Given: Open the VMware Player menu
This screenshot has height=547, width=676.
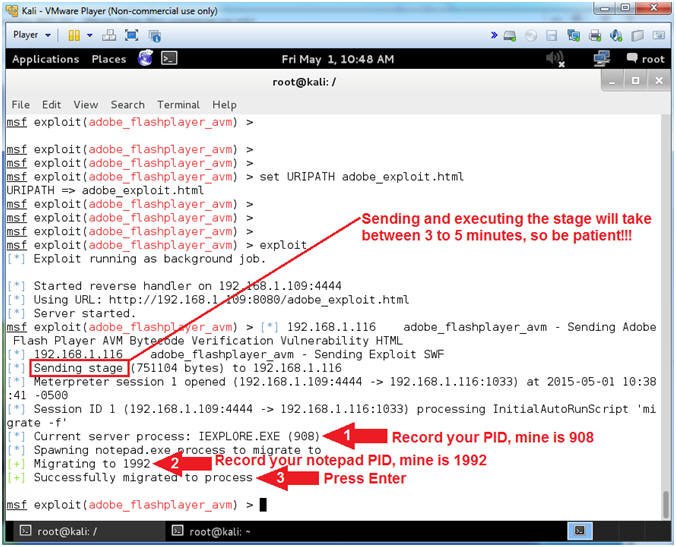Looking at the screenshot, I should tap(31, 35).
